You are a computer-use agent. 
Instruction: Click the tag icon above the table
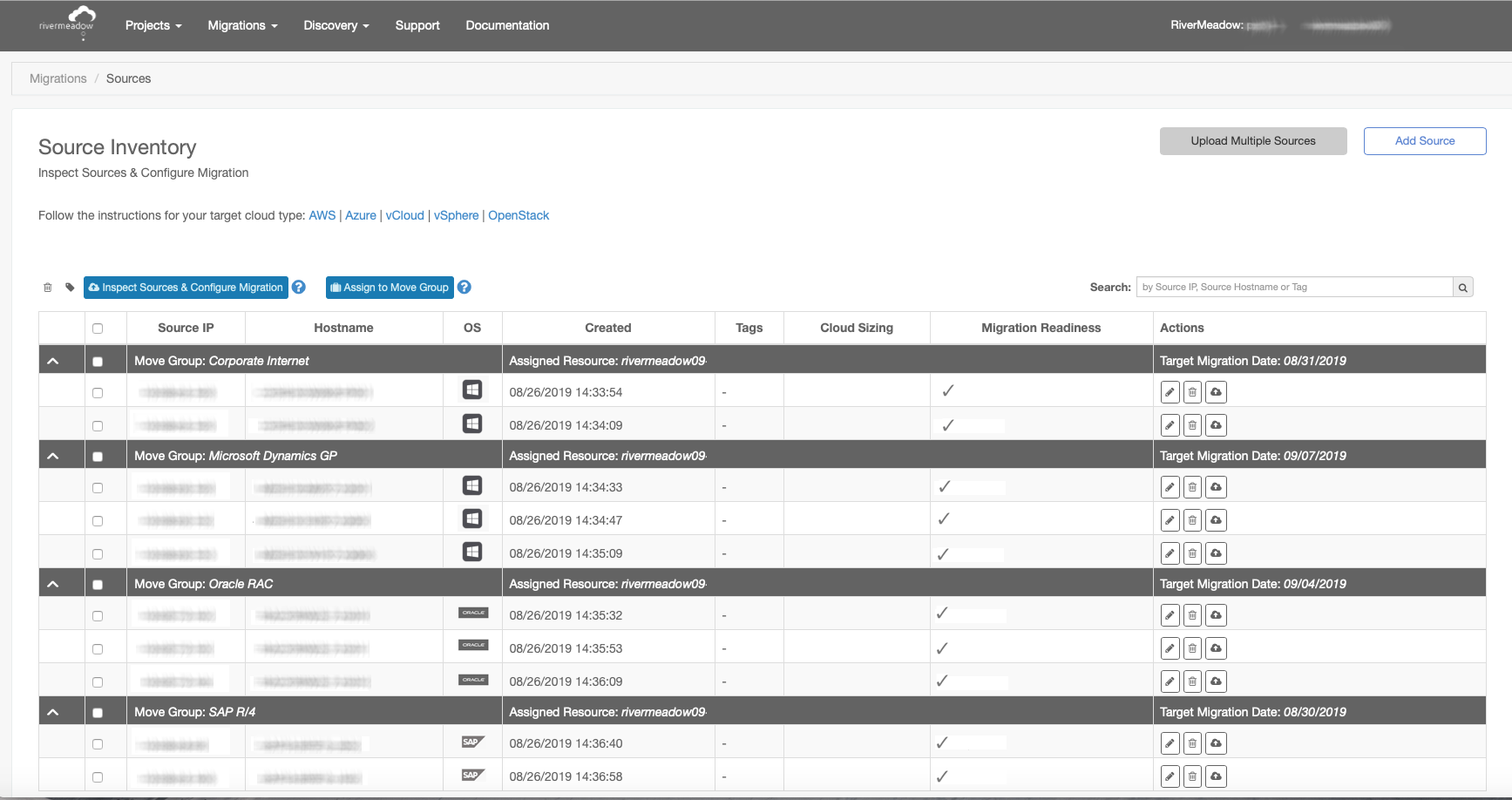pos(70,288)
